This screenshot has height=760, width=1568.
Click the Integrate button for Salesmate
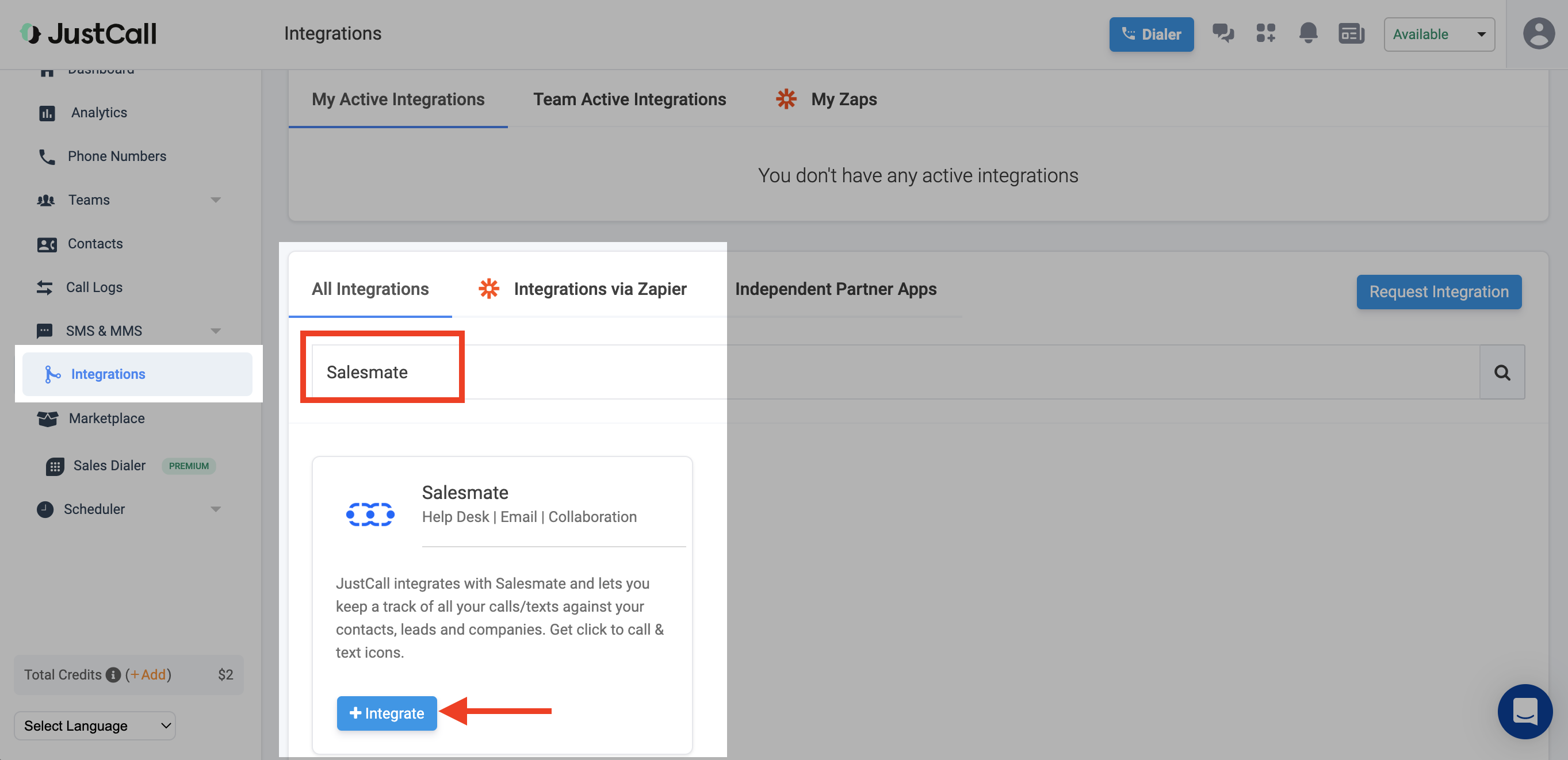click(387, 713)
